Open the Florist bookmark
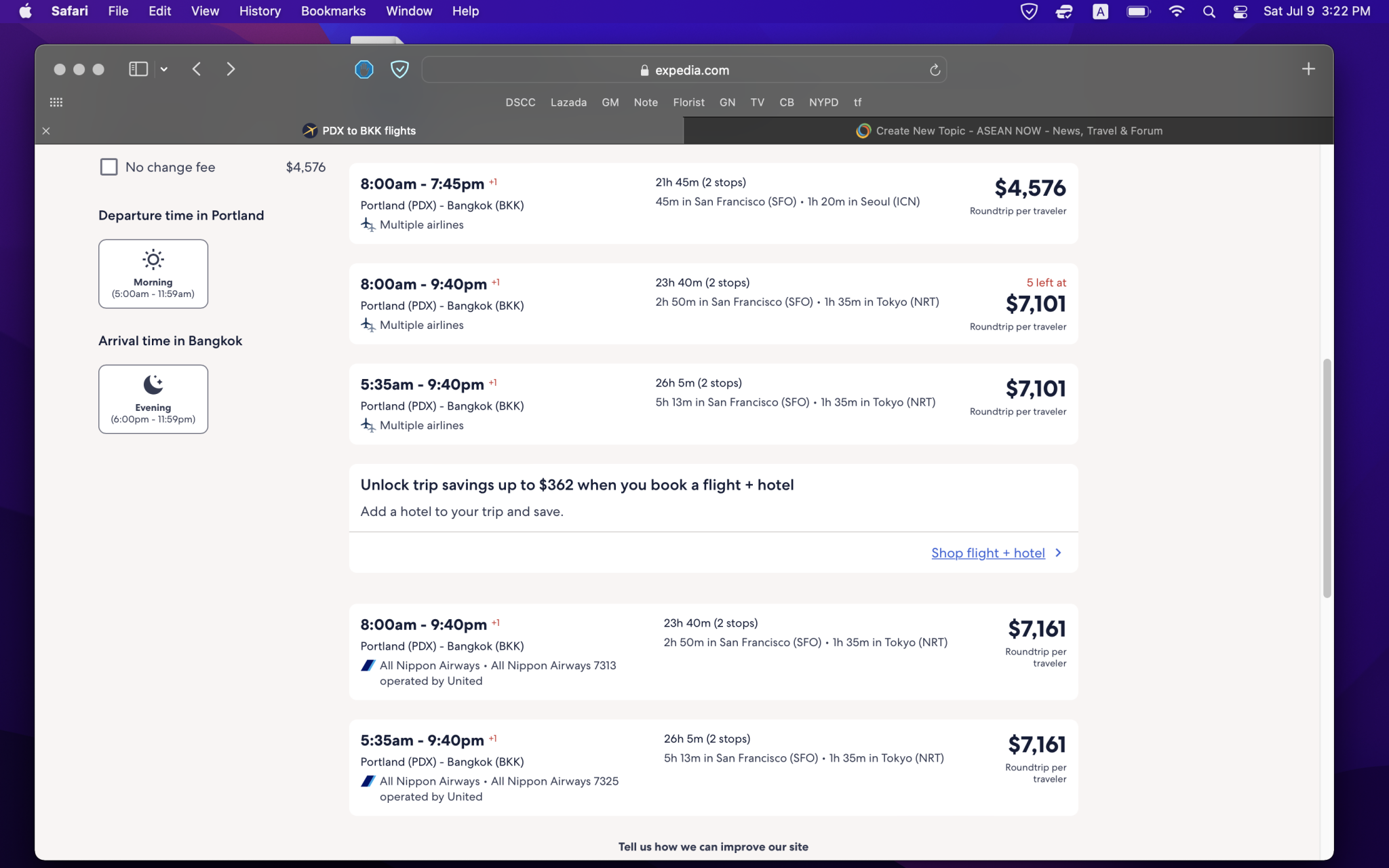 click(x=688, y=102)
